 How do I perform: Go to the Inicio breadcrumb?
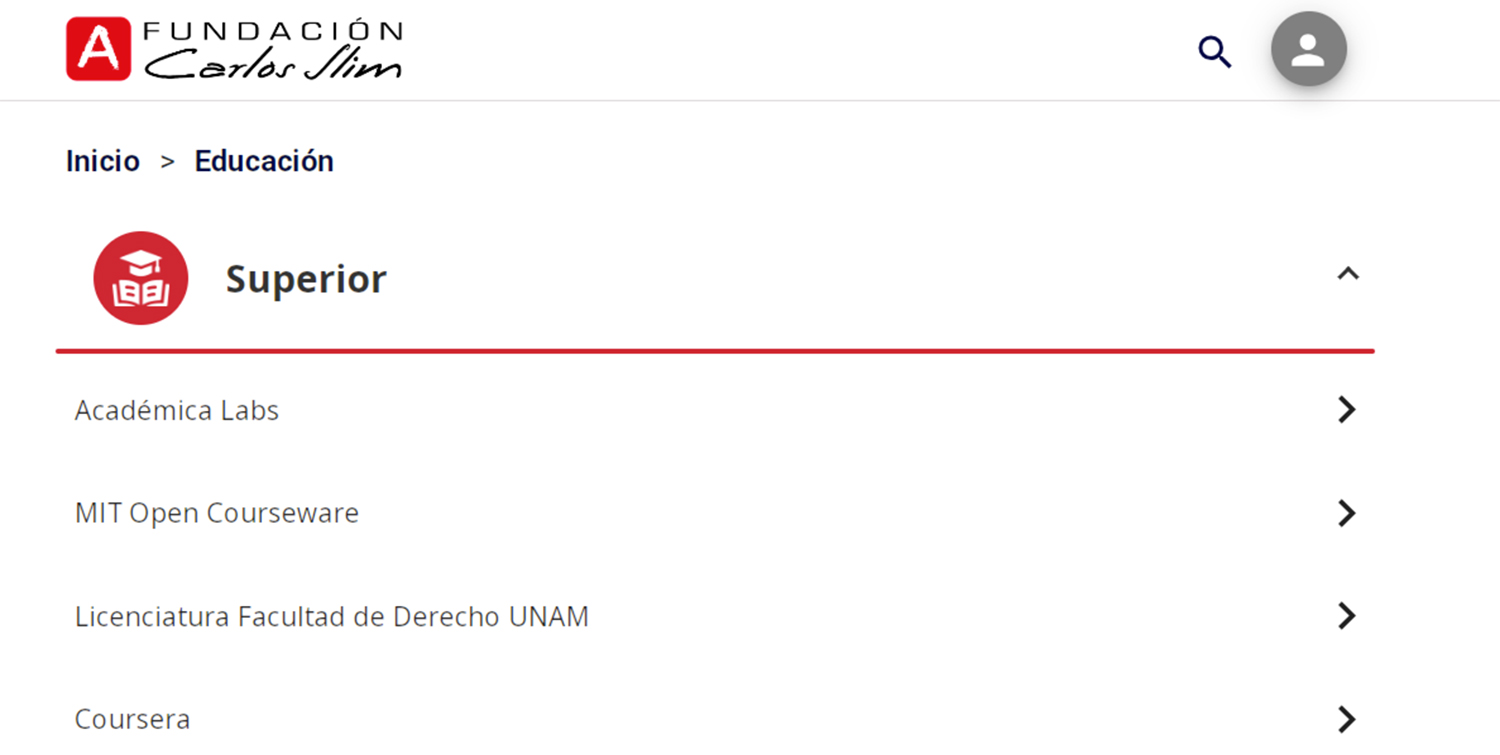click(103, 161)
